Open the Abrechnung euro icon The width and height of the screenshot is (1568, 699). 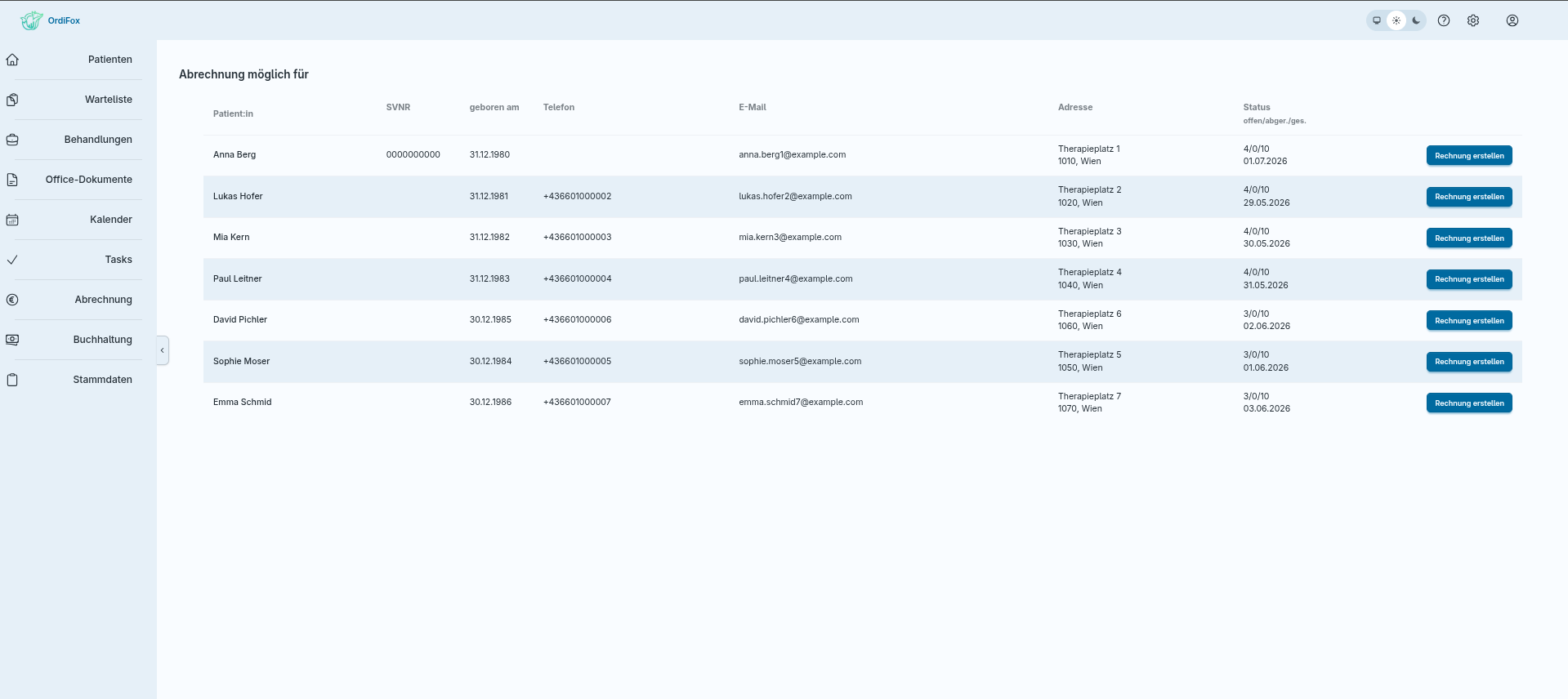(12, 300)
